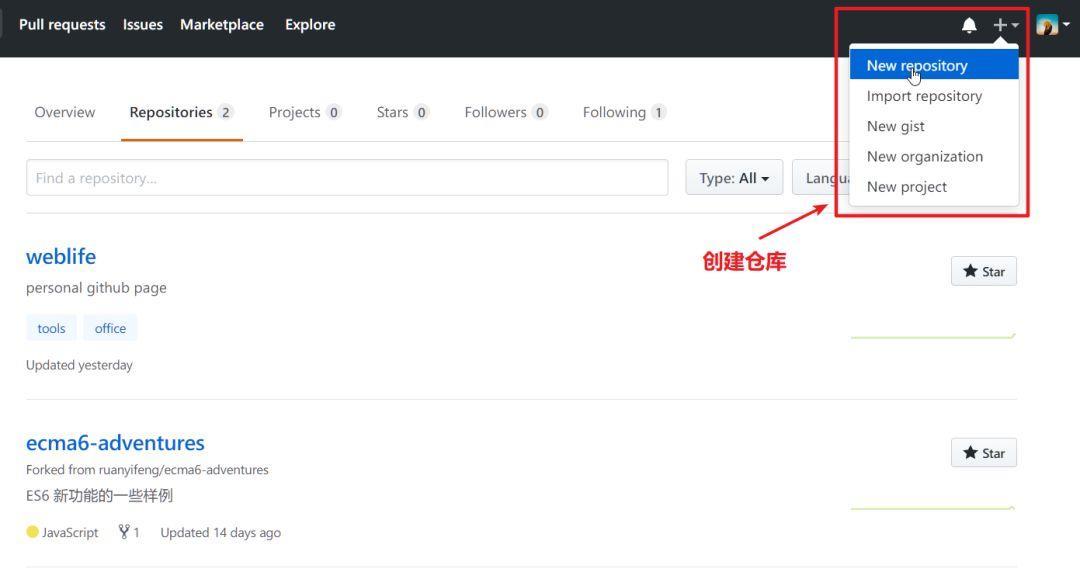Click the ecma6-adventures activity graph
Screen dimensions: 1080x586
933,508
